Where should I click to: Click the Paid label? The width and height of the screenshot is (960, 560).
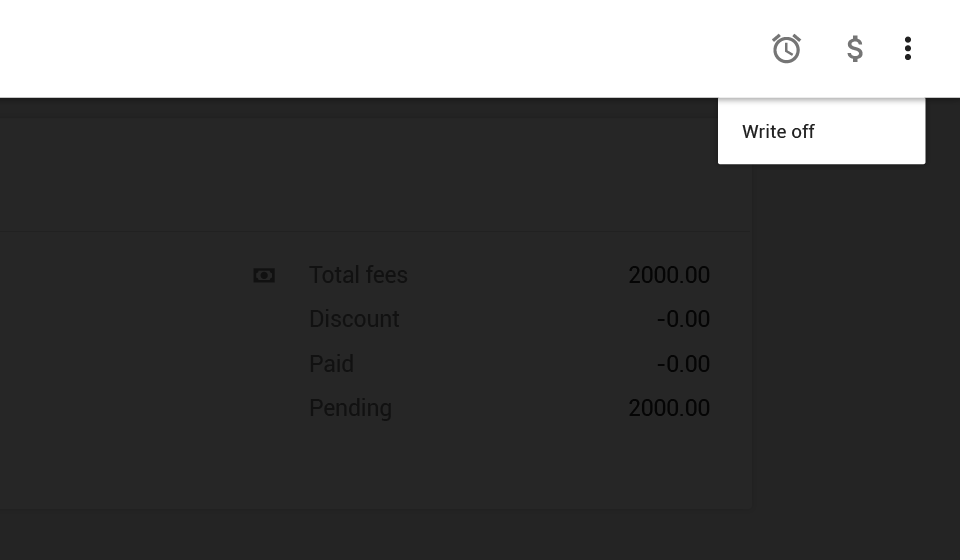pyautogui.click(x=331, y=364)
